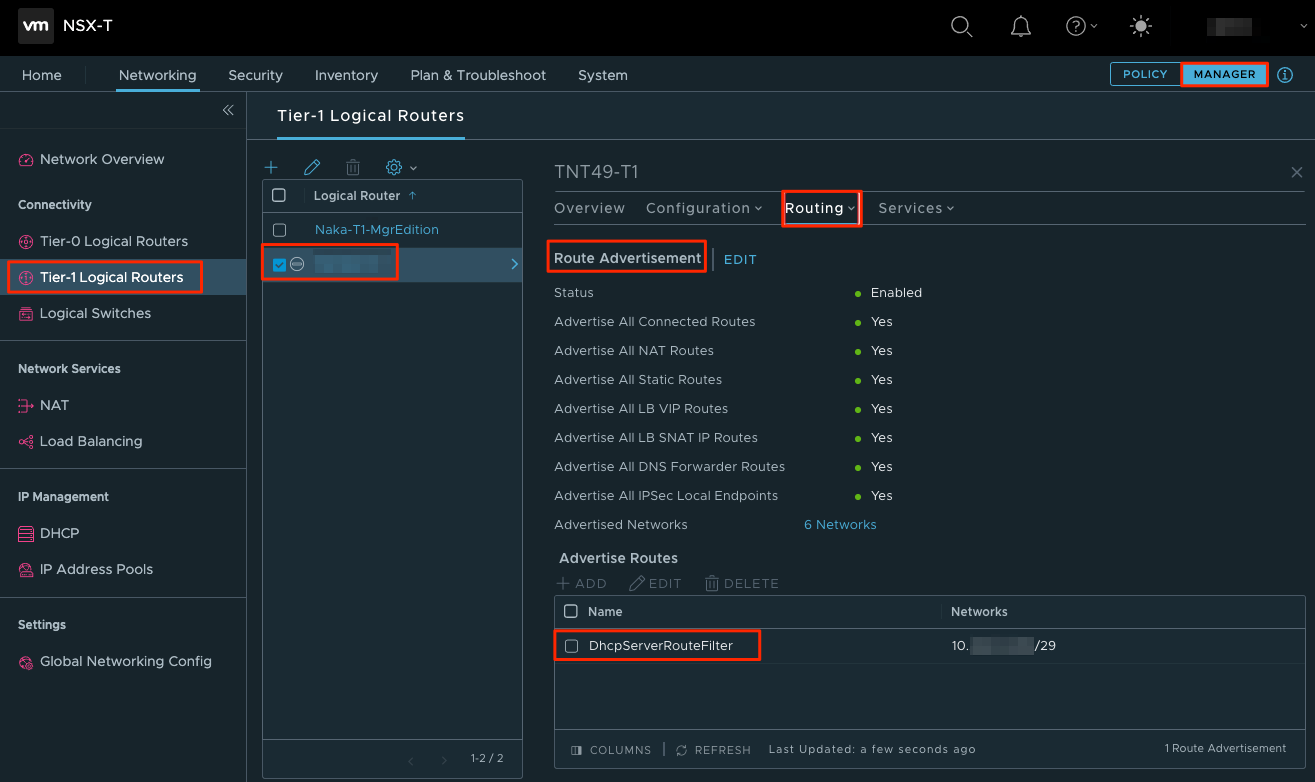This screenshot has height=782, width=1315.
Task: Toggle the light/dark theme sun icon
Action: coord(1141,27)
